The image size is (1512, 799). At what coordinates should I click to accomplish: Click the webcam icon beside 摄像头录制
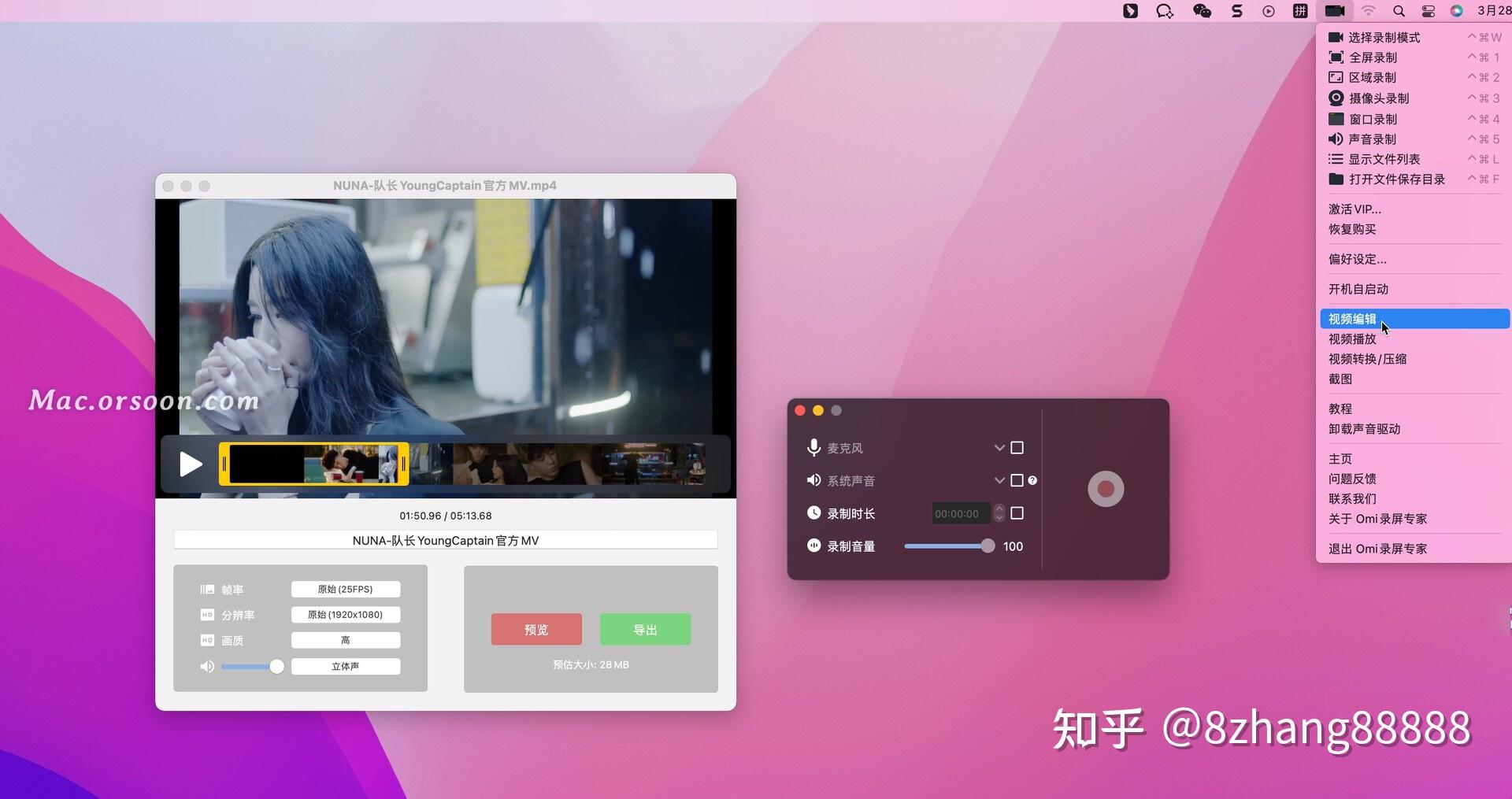(1336, 98)
